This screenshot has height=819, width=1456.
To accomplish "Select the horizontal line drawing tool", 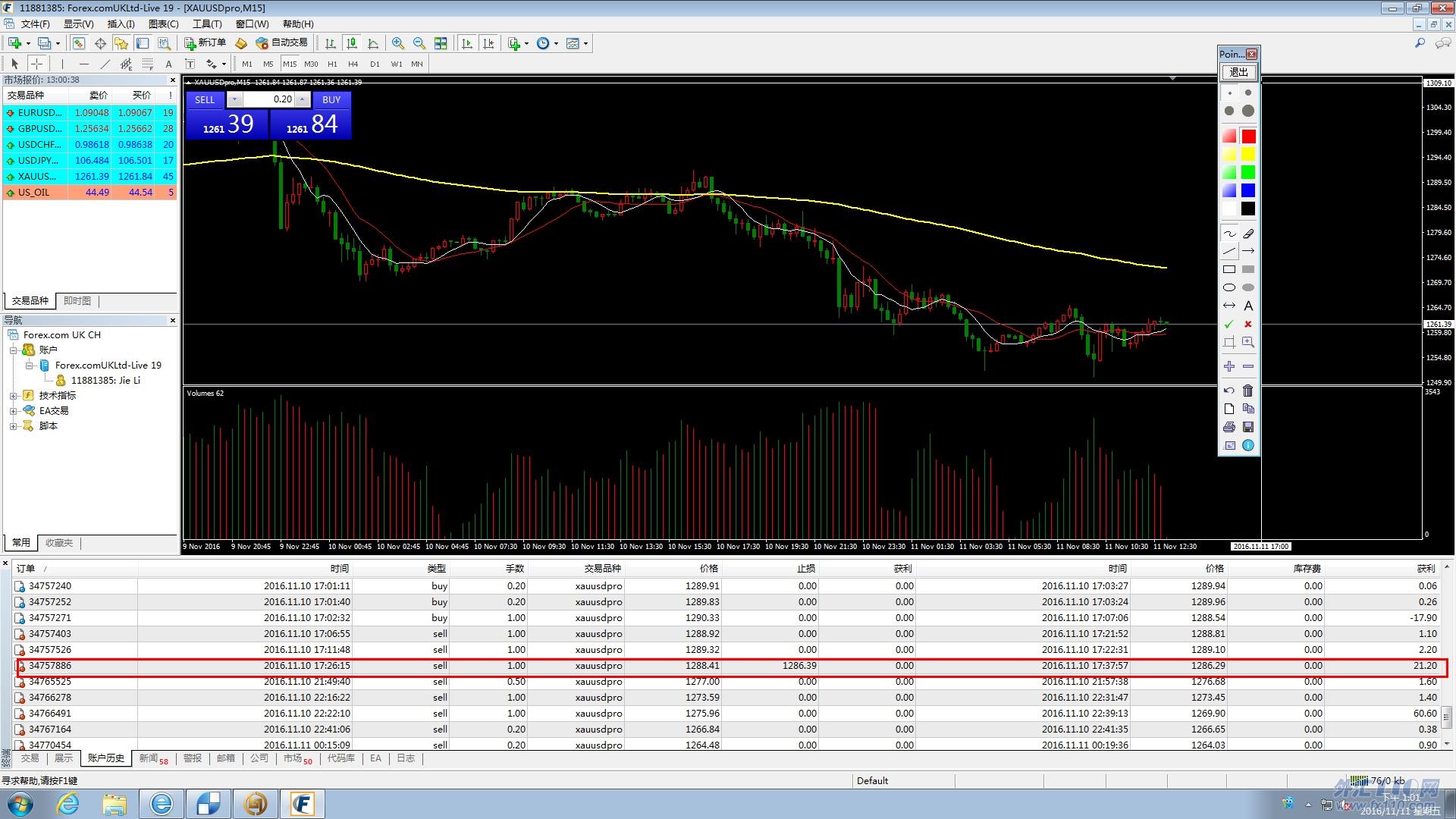I will coord(83,64).
